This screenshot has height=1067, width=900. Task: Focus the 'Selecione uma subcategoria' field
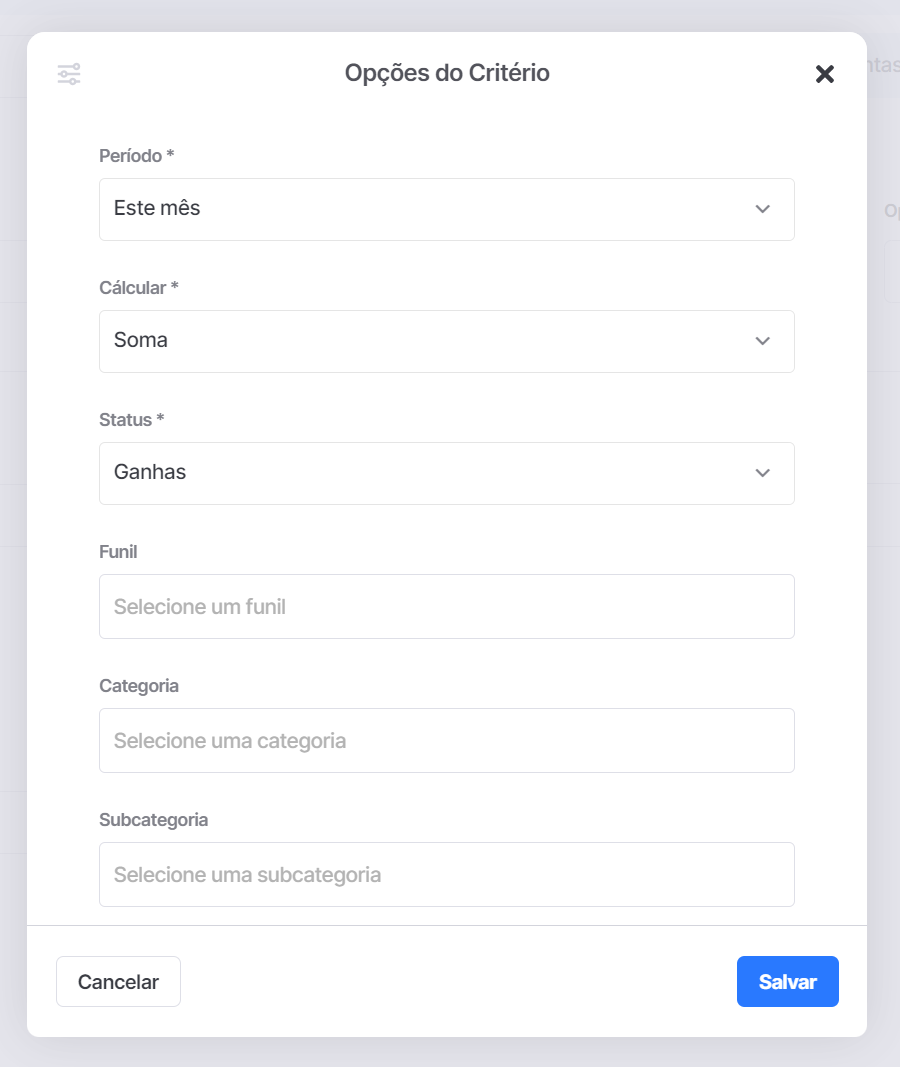point(447,874)
